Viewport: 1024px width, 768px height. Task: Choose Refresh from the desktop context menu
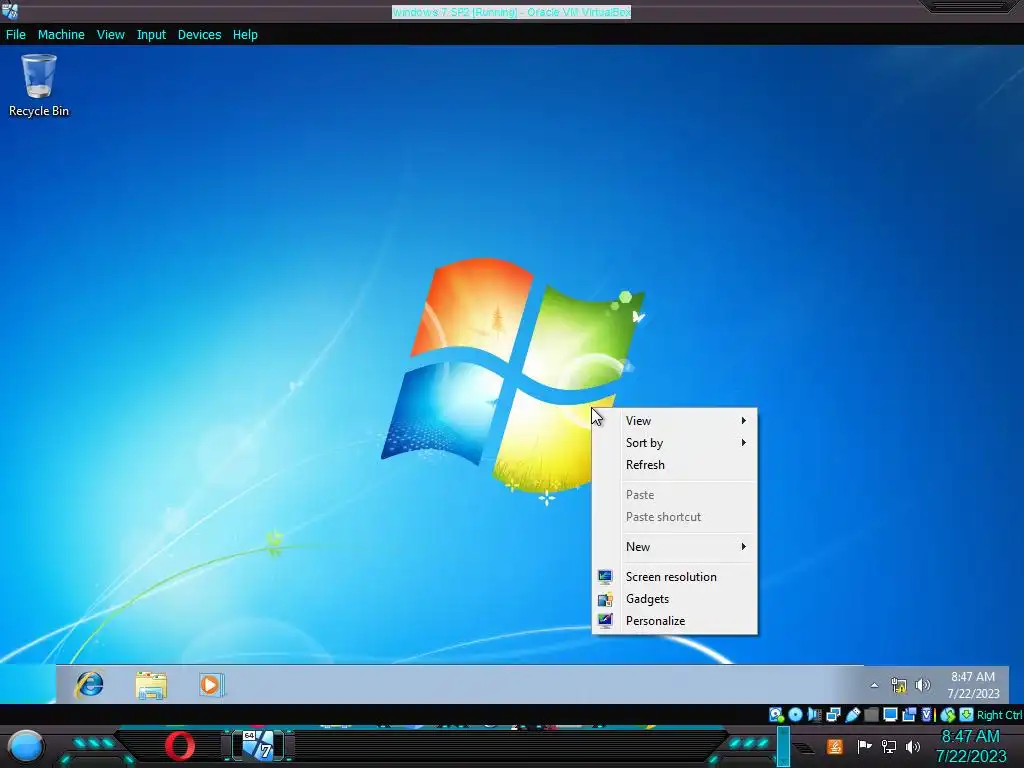click(x=675, y=465)
